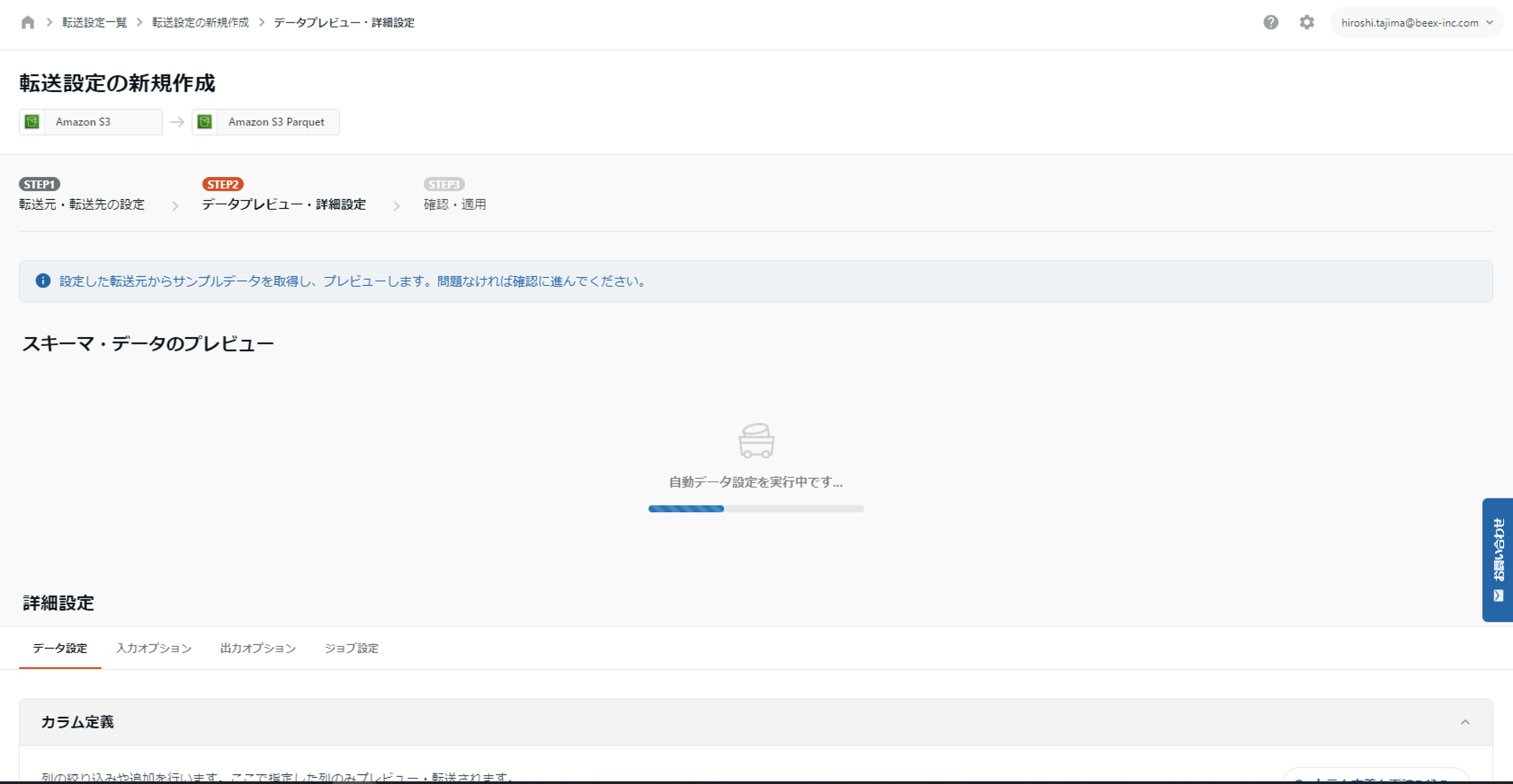Click the mail icon on お問い合わせ tab
This screenshot has width=1513, height=784.
[x=1498, y=596]
